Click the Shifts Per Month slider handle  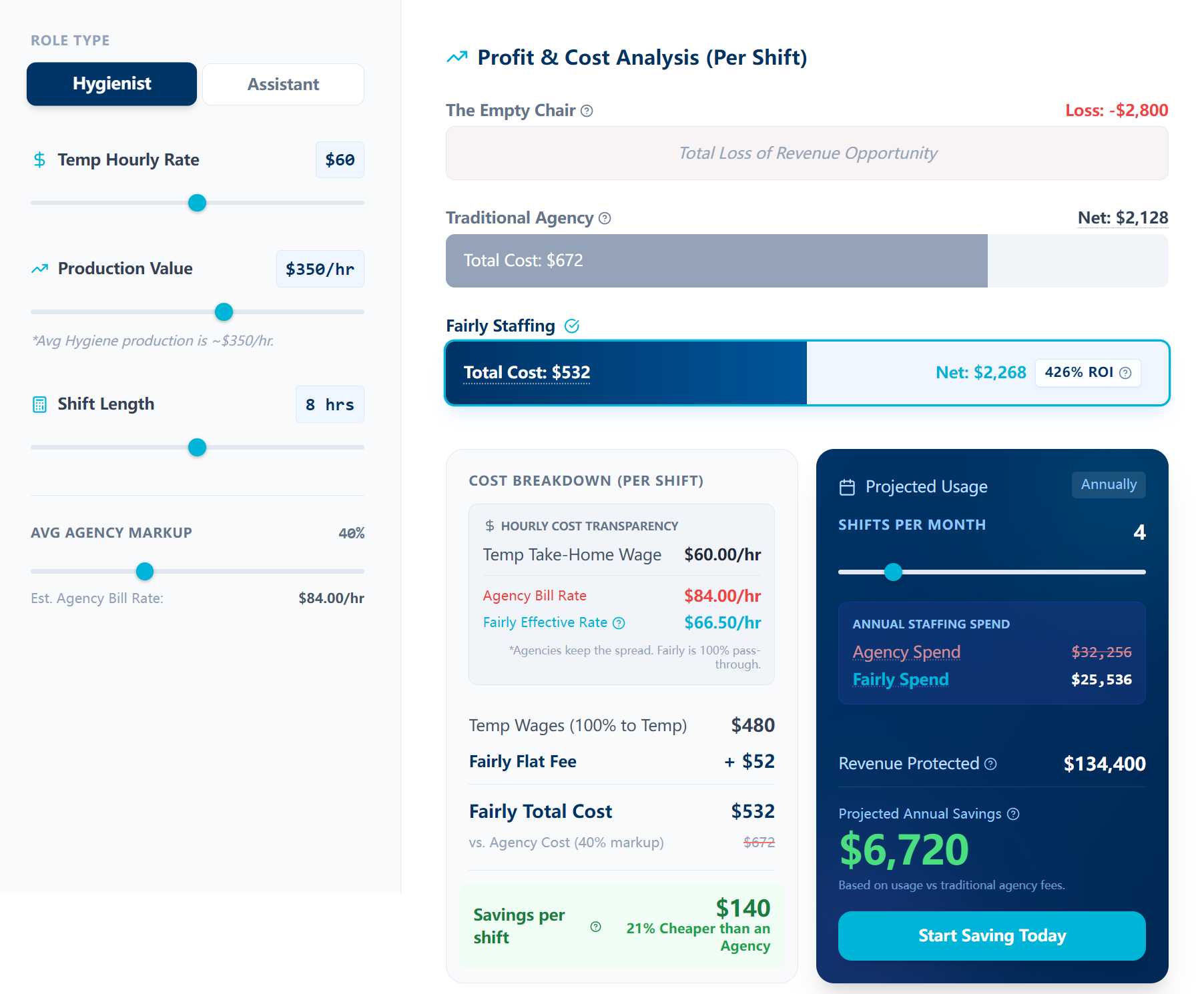coord(893,572)
